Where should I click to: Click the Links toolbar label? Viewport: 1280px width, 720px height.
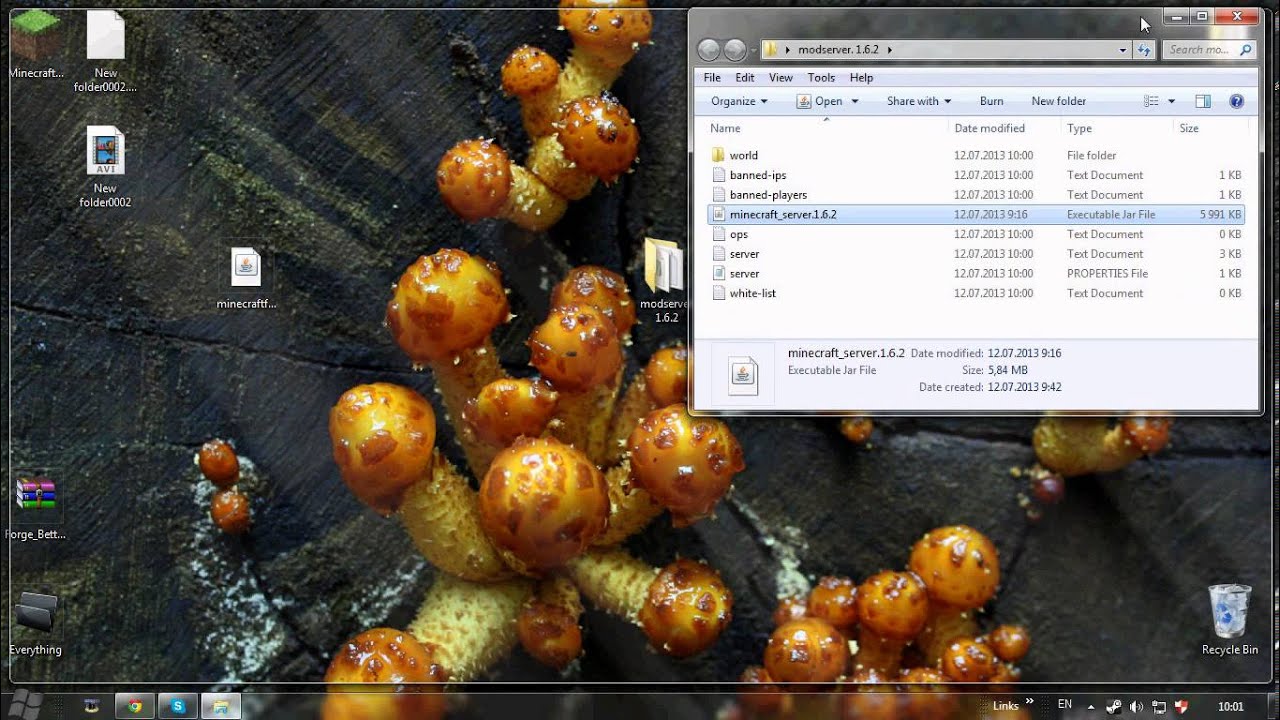[1006, 706]
